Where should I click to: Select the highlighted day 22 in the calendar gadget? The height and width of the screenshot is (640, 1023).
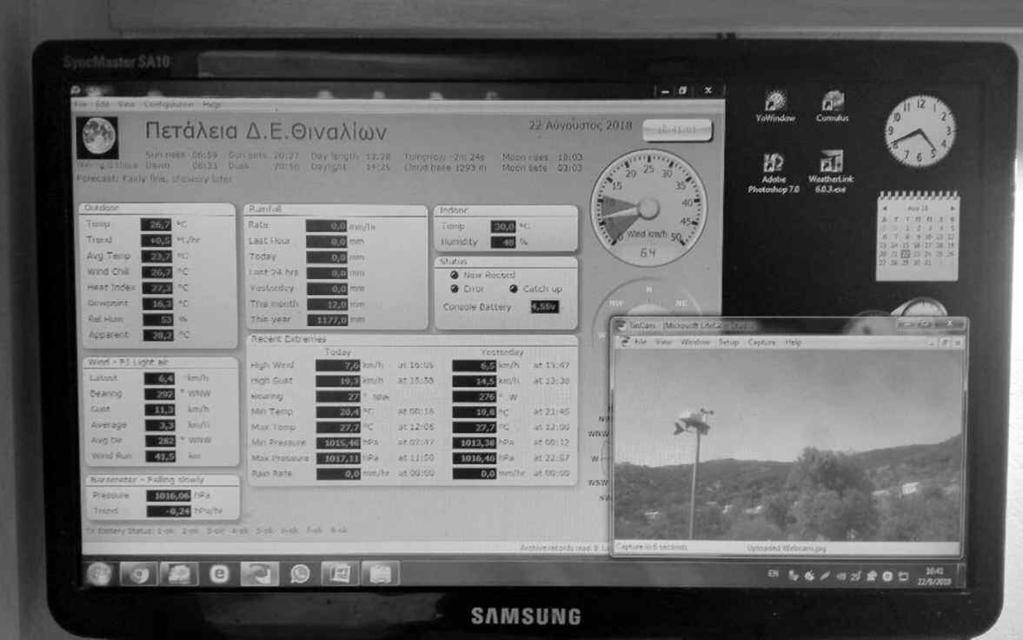pyautogui.click(x=906, y=254)
